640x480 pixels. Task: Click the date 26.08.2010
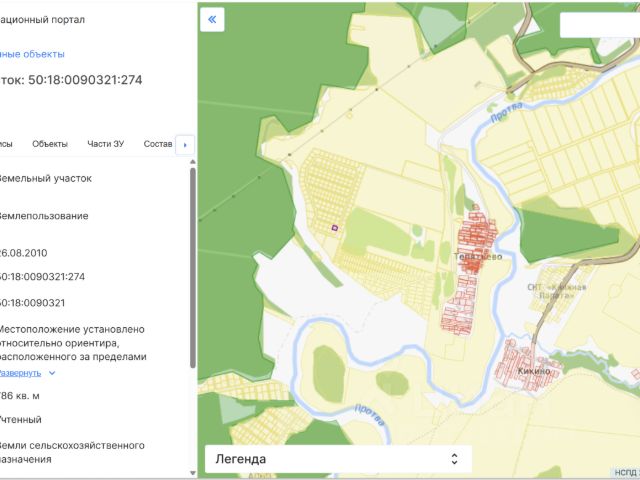(24, 253)
